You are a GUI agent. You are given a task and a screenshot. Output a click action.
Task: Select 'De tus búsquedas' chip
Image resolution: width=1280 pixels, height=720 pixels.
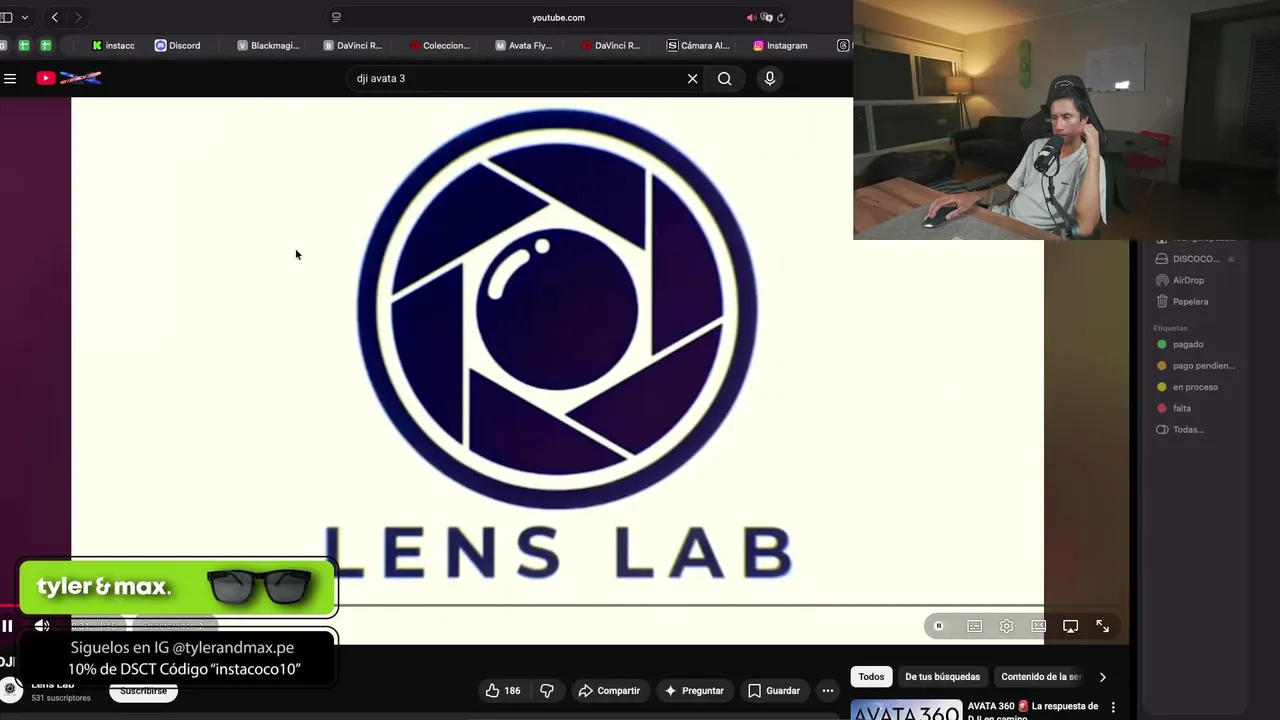pos(942,677)
